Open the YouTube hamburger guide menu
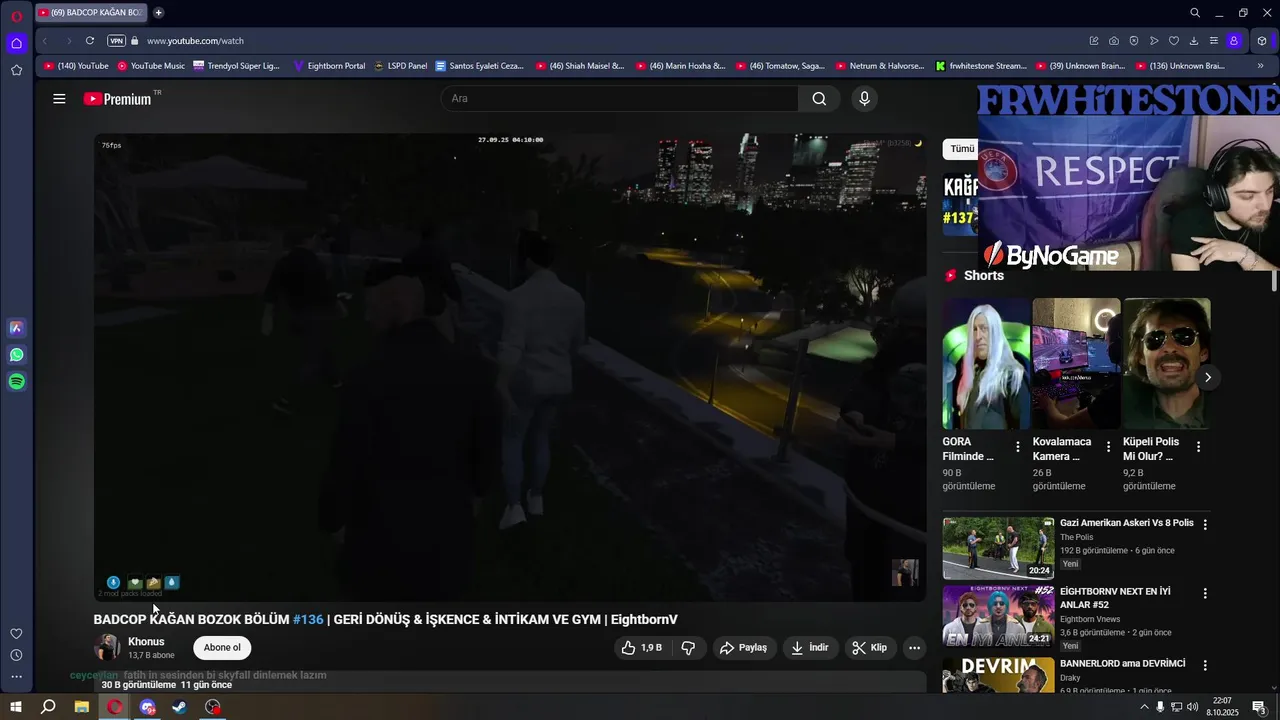Image resolution: width=1280 pixels, height=720 pixels. (x=59, y=99)
